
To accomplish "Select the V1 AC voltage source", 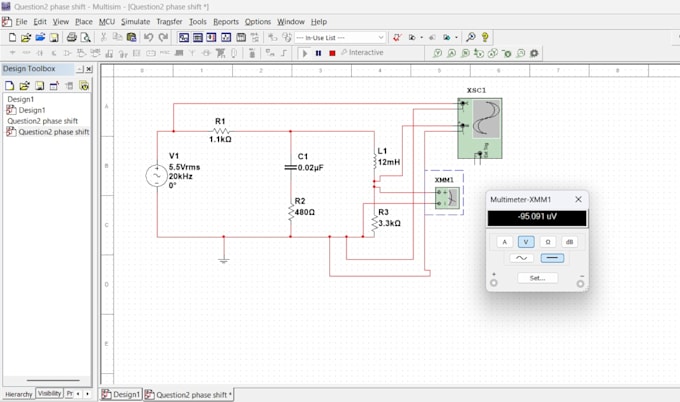I will (157, 176).
